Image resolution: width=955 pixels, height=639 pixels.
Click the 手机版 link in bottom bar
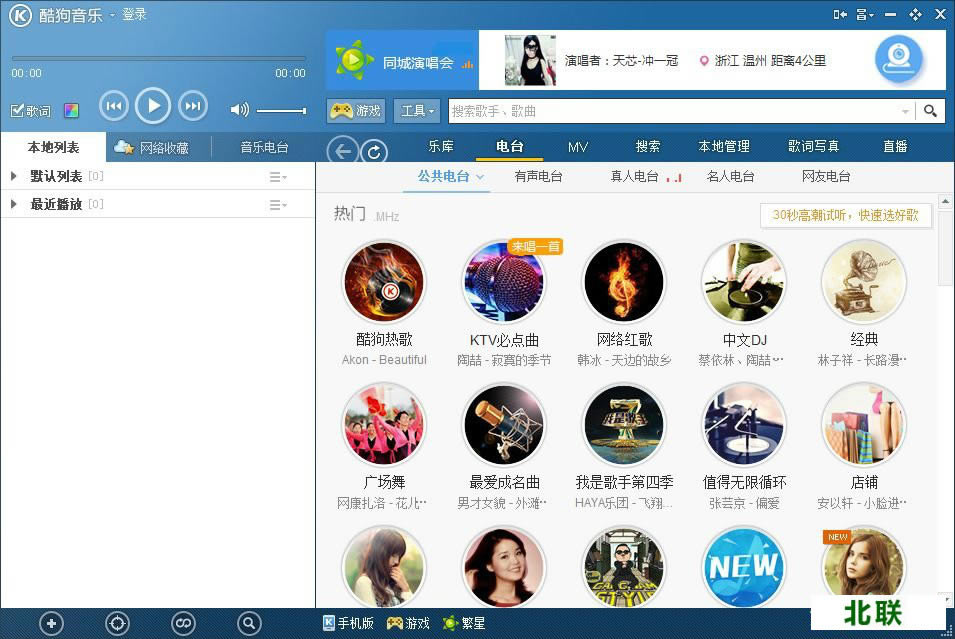tap(348, 623)
